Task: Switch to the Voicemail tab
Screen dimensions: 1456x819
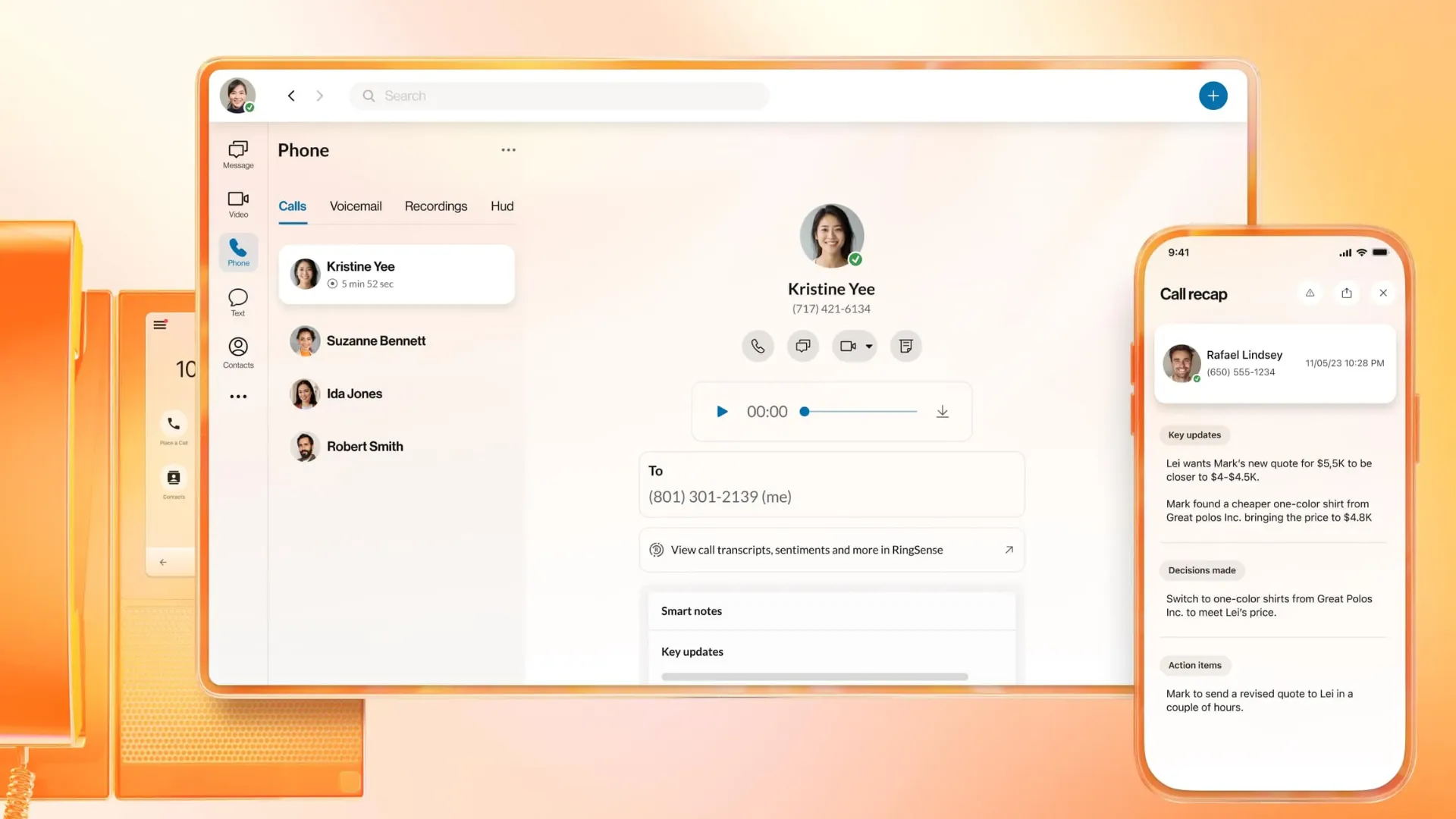Action: pos(356,206)
